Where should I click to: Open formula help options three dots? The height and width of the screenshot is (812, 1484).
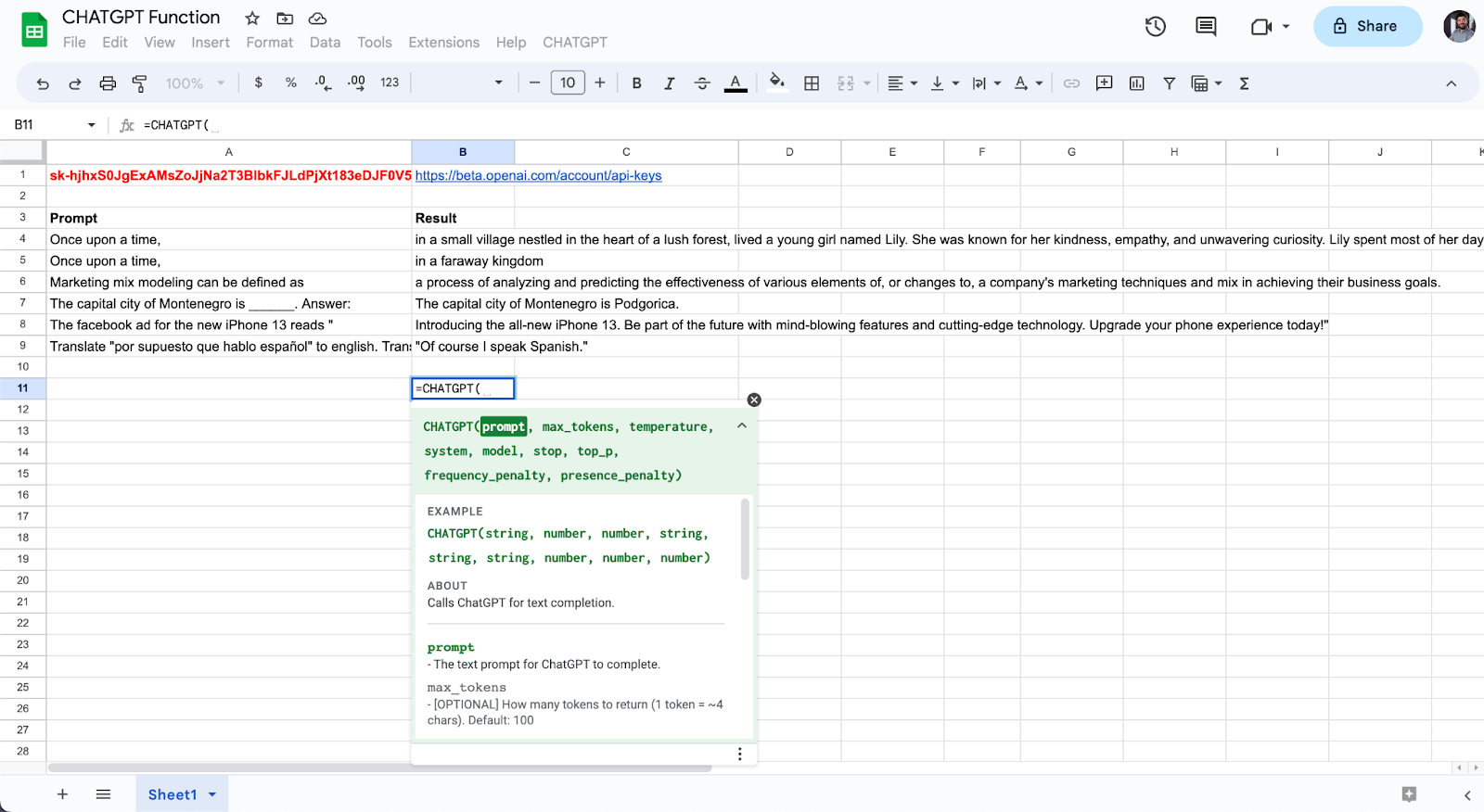coord(739,754)
